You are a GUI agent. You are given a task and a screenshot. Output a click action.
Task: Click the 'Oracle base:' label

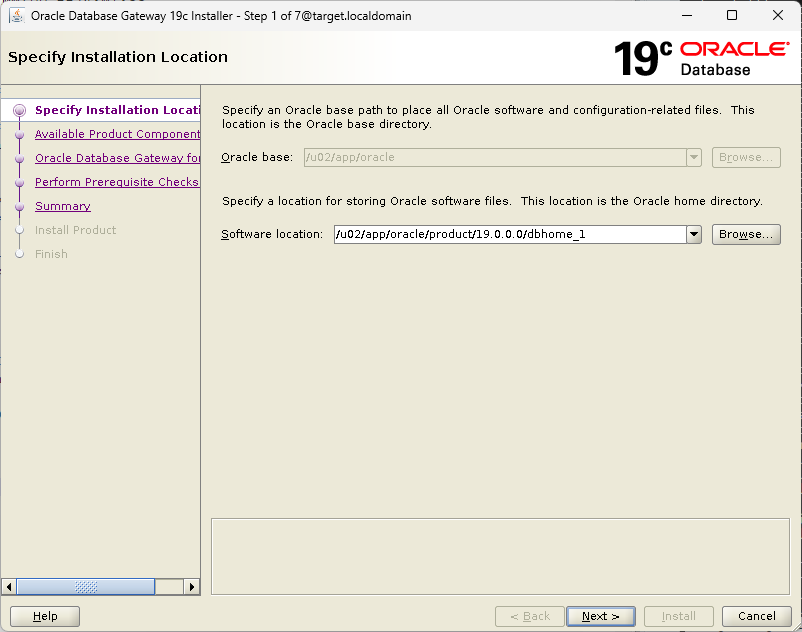(257, 157)
